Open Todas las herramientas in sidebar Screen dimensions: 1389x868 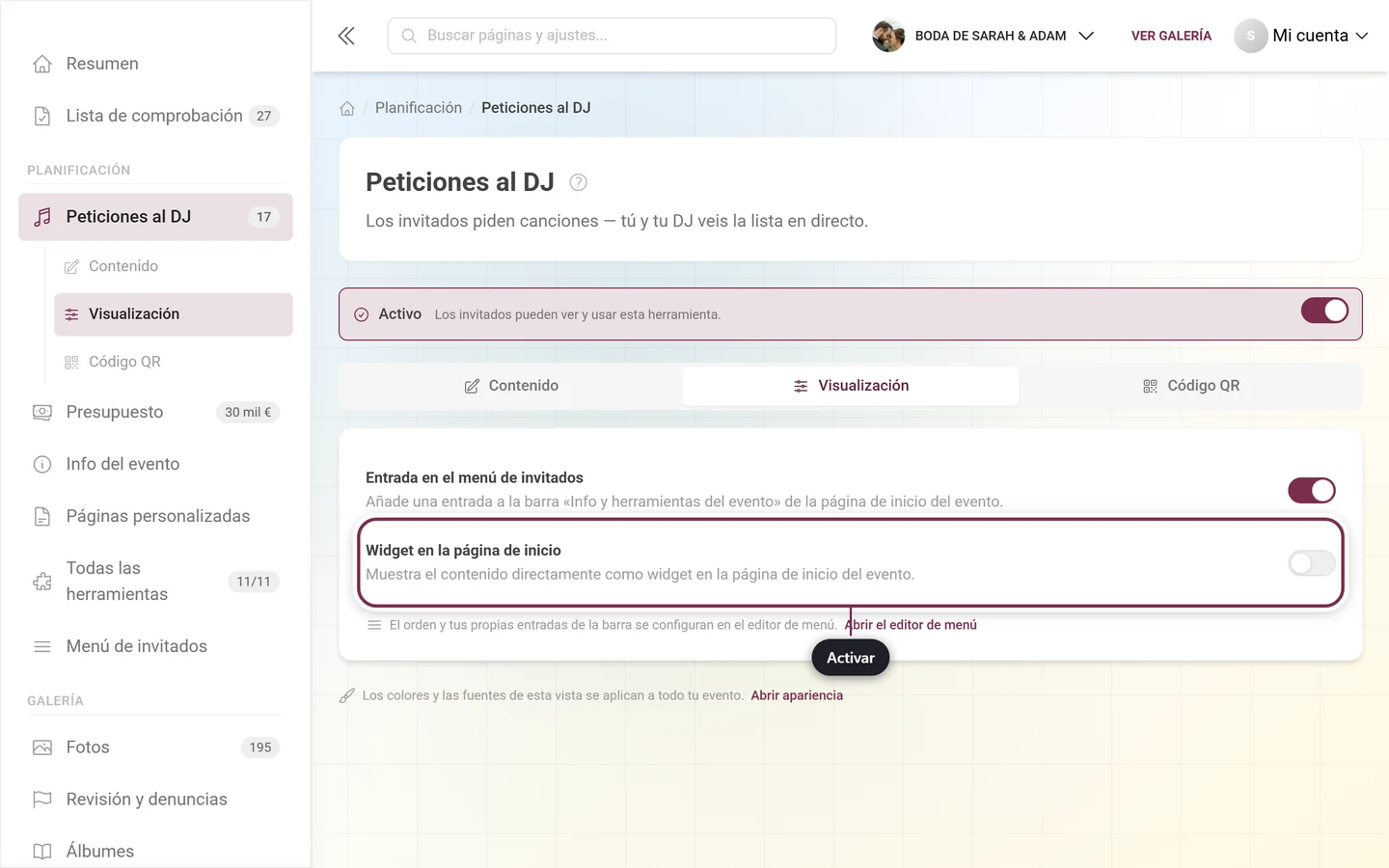coord(155,582)
